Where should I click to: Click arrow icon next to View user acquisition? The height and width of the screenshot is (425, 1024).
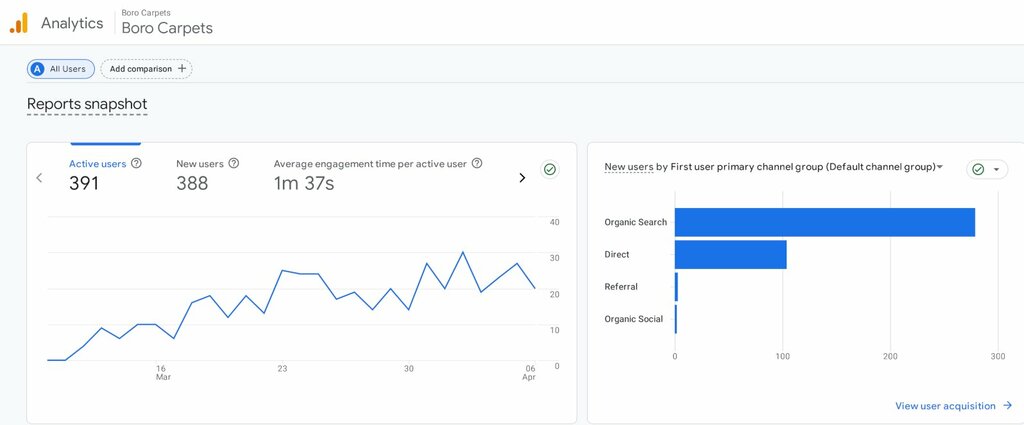click(x=1007, y=406)
